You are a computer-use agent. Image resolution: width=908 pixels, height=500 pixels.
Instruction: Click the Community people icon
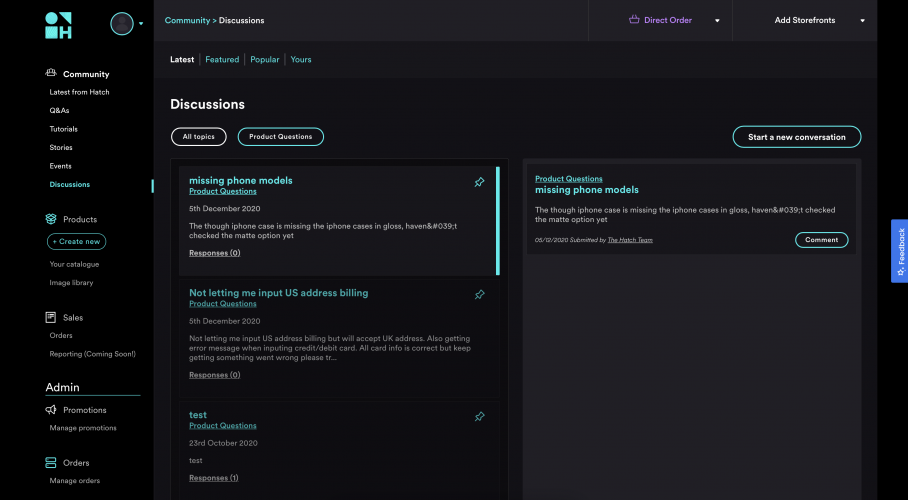51,73
